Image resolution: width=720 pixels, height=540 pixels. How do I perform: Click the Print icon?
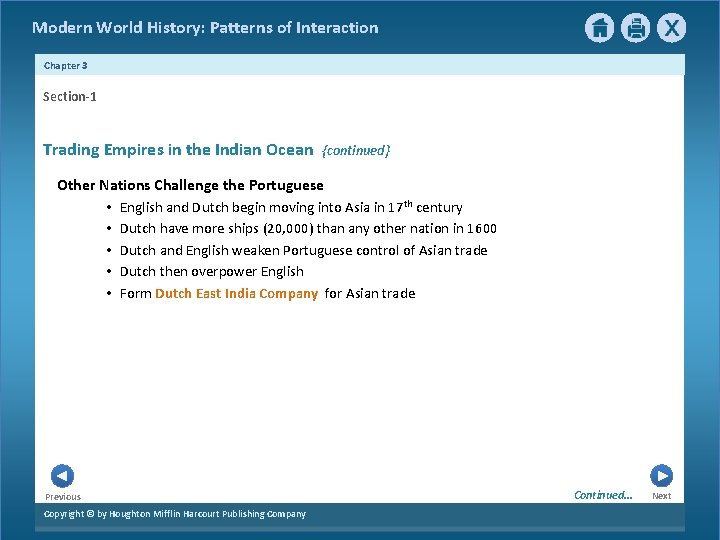pos(636,28)
